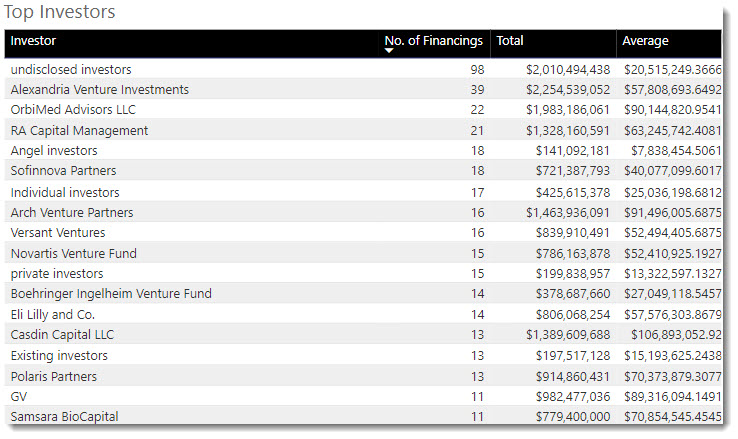Click total $839,910,491
This screenshot has width=738, height=439.
click(572, 233)
